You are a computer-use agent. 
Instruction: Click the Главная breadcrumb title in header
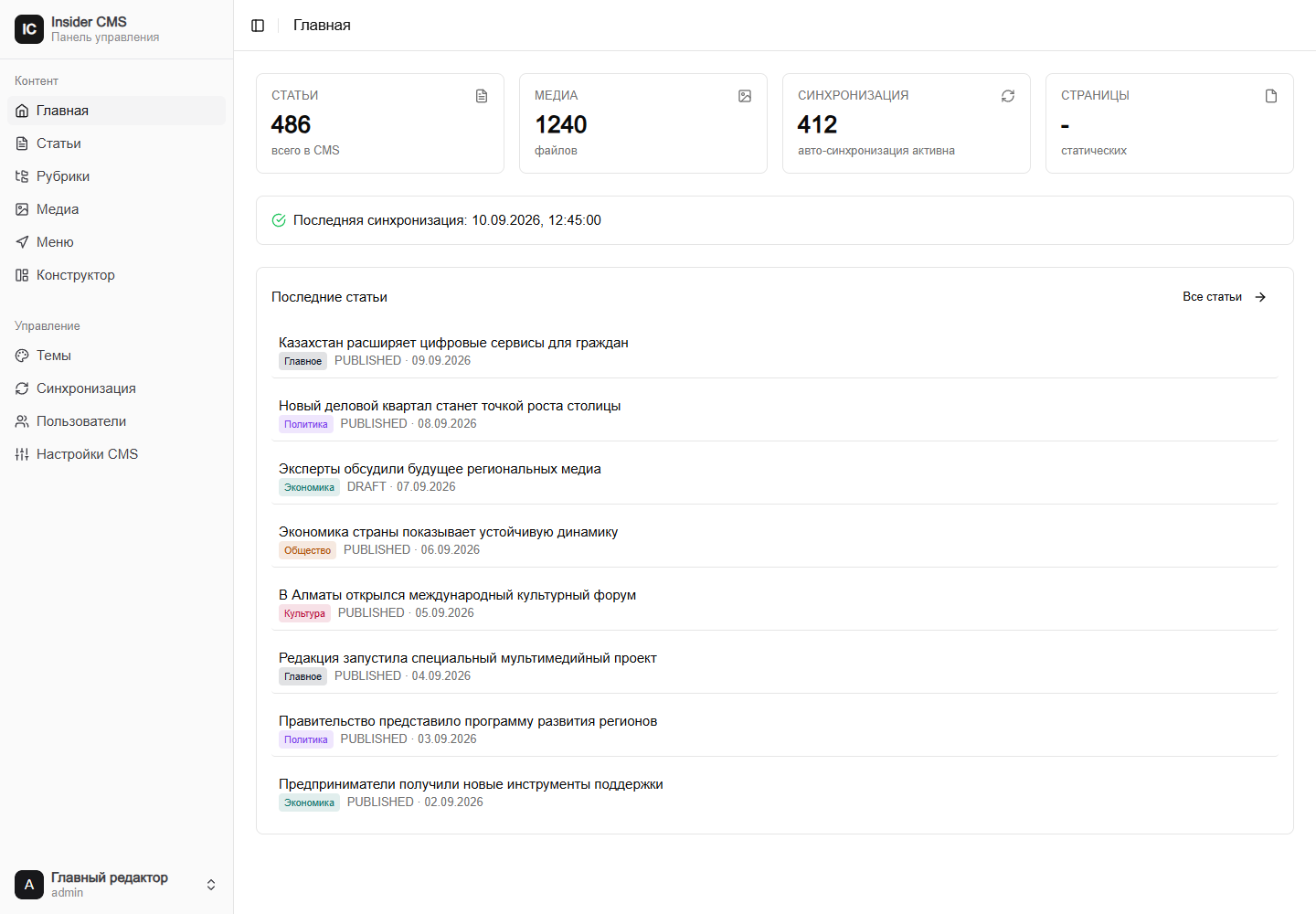click(x=322, y=26)
